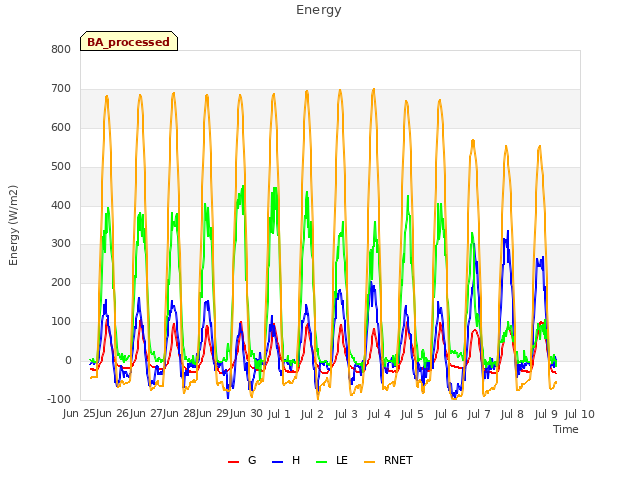Click the 500 y-axis tick label

pos(61,166)
